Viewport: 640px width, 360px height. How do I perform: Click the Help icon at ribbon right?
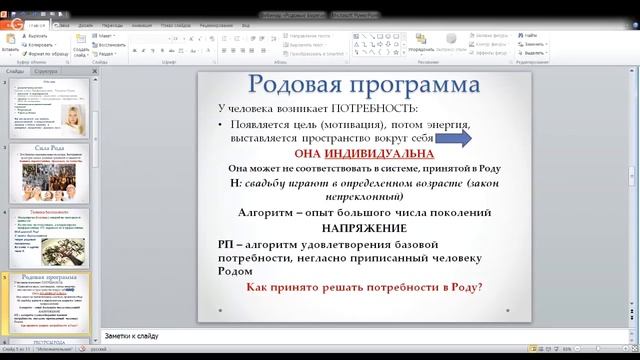pyautogui.click(x=636, y=25)
